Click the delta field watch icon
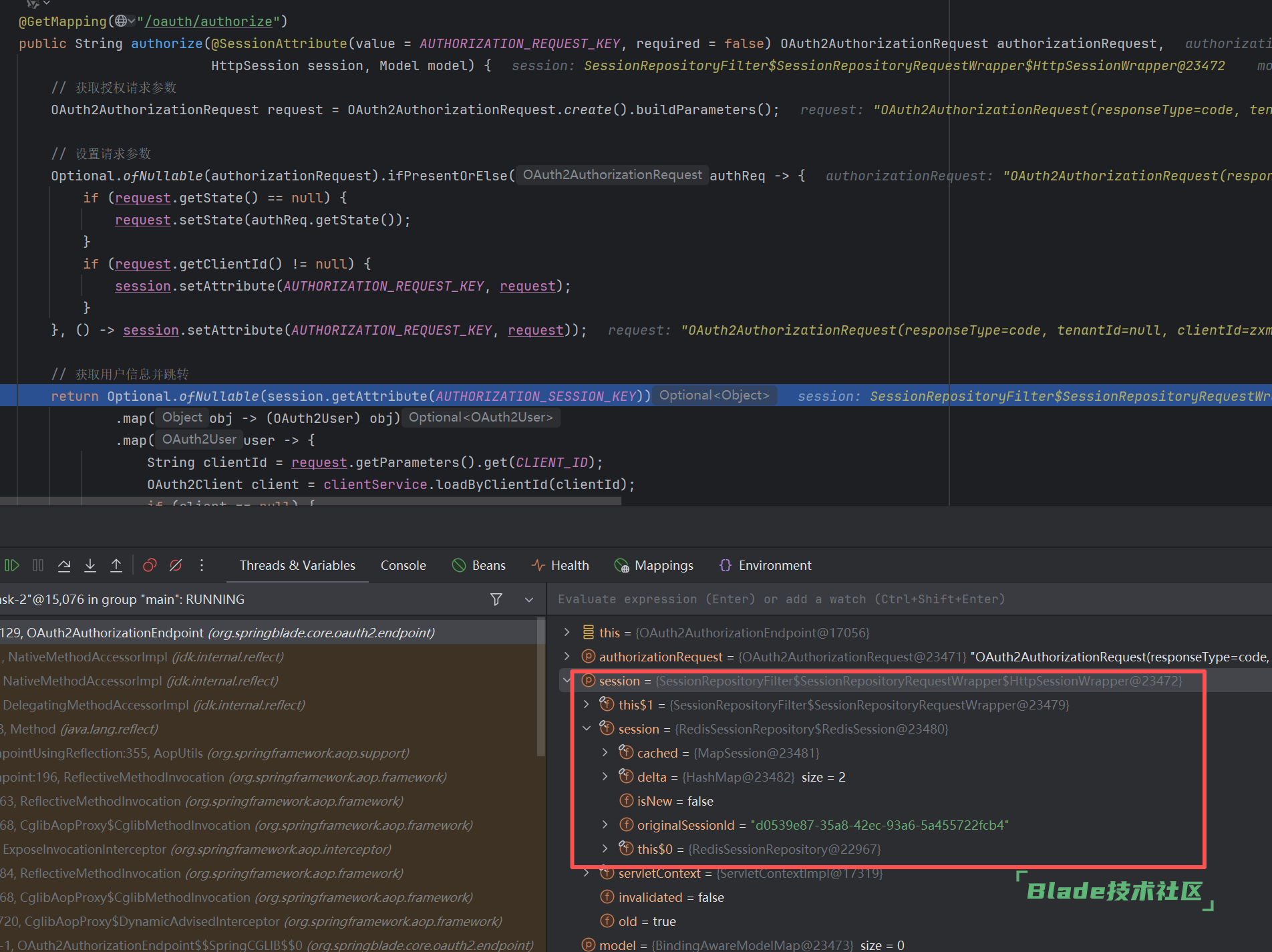The image size is (1272, 952). click(626, 776)
